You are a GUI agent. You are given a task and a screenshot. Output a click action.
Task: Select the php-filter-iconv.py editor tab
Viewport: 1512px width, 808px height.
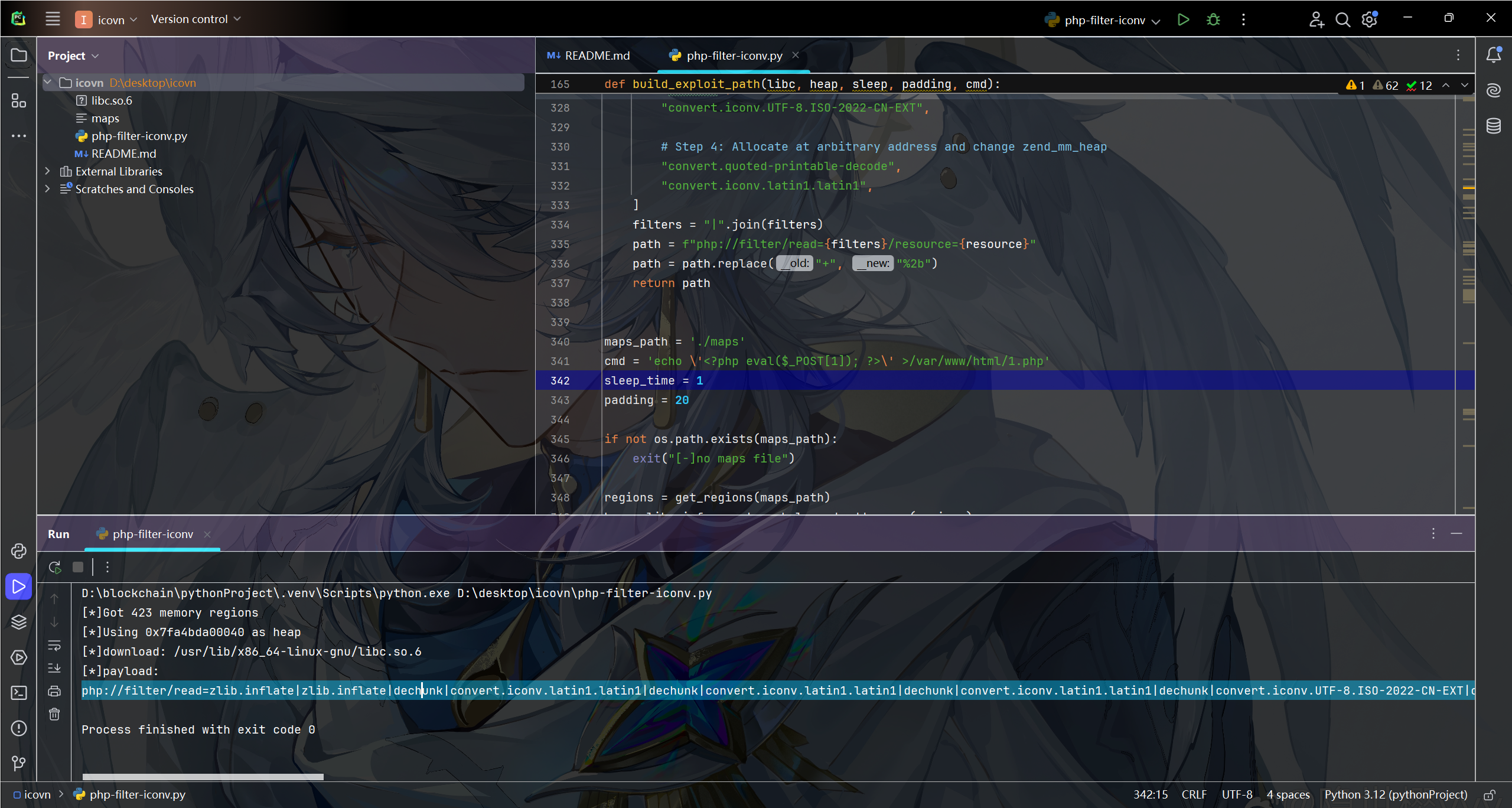[734, 56]
